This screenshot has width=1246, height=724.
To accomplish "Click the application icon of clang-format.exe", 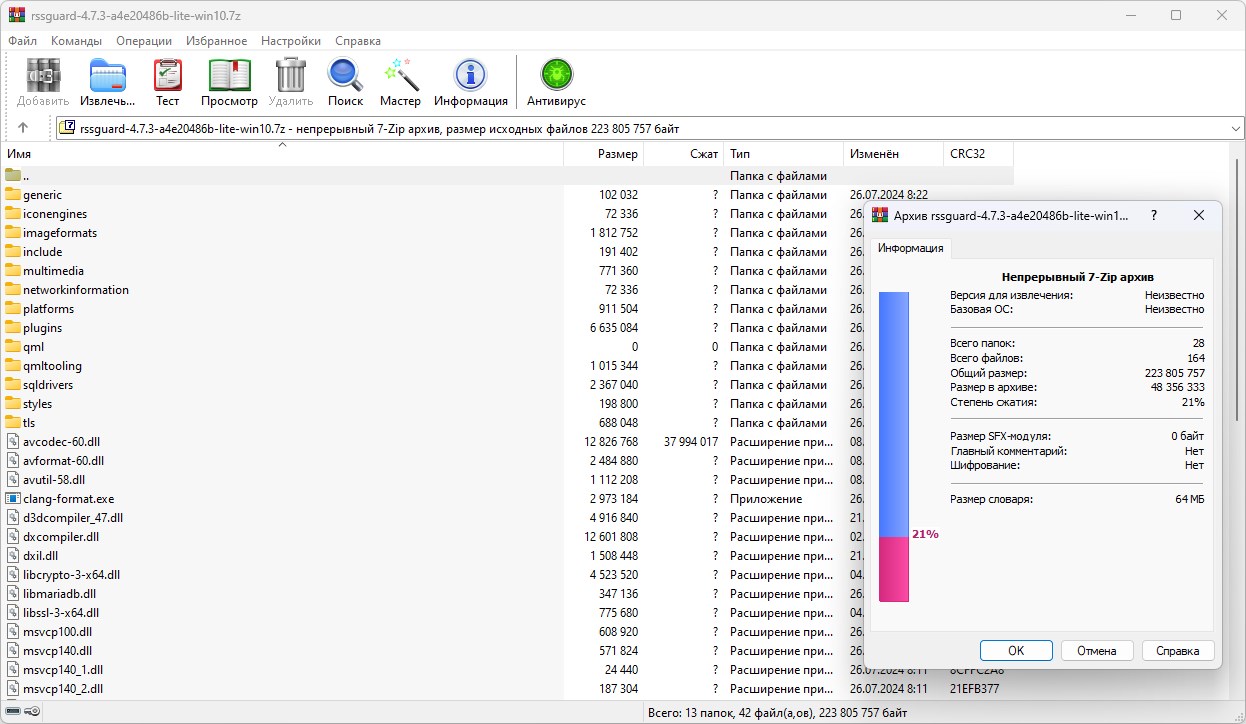I will (x=13, y=499).
